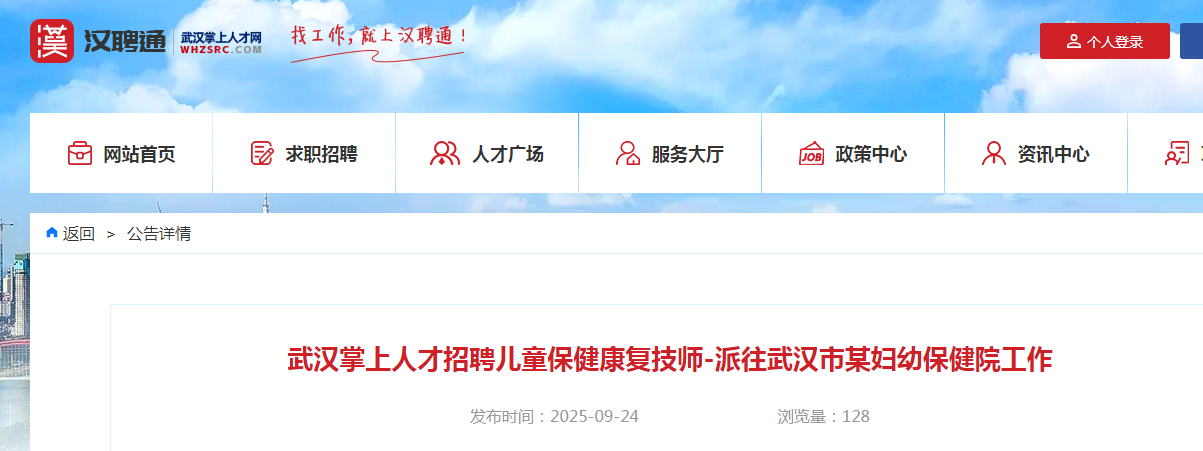Click the people icon beside 人才广场
Viewport: 1203px width, 451px height.
(x=444, y=153)
